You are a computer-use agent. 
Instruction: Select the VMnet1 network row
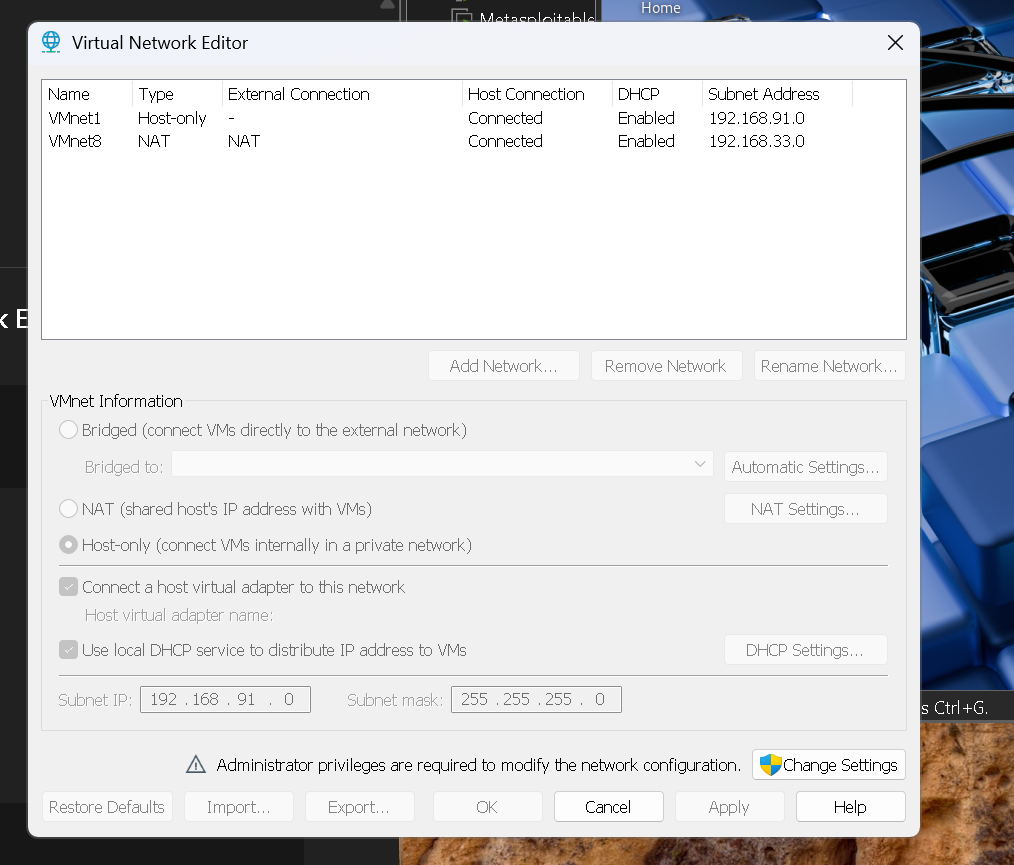(200, 118)
